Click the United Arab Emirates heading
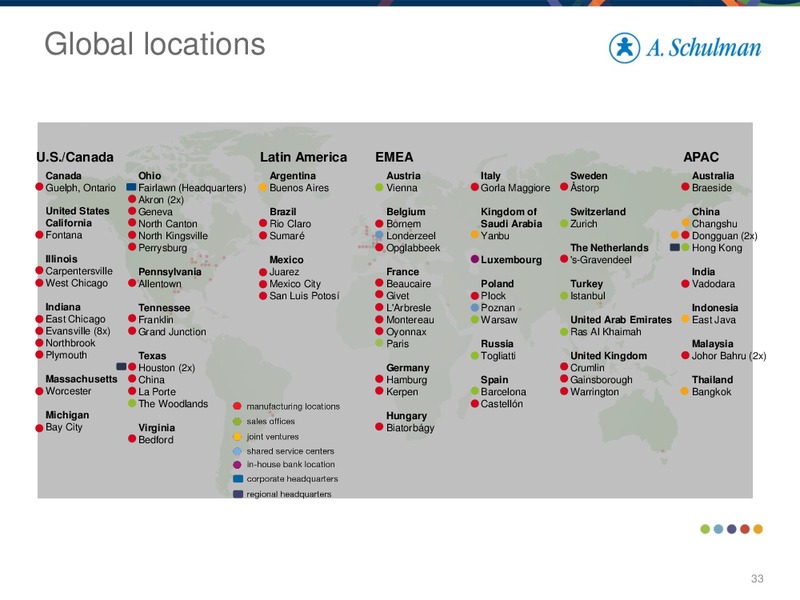Viewport: 800px width, 600px height. pyautogui.click(x=621, y=320)
